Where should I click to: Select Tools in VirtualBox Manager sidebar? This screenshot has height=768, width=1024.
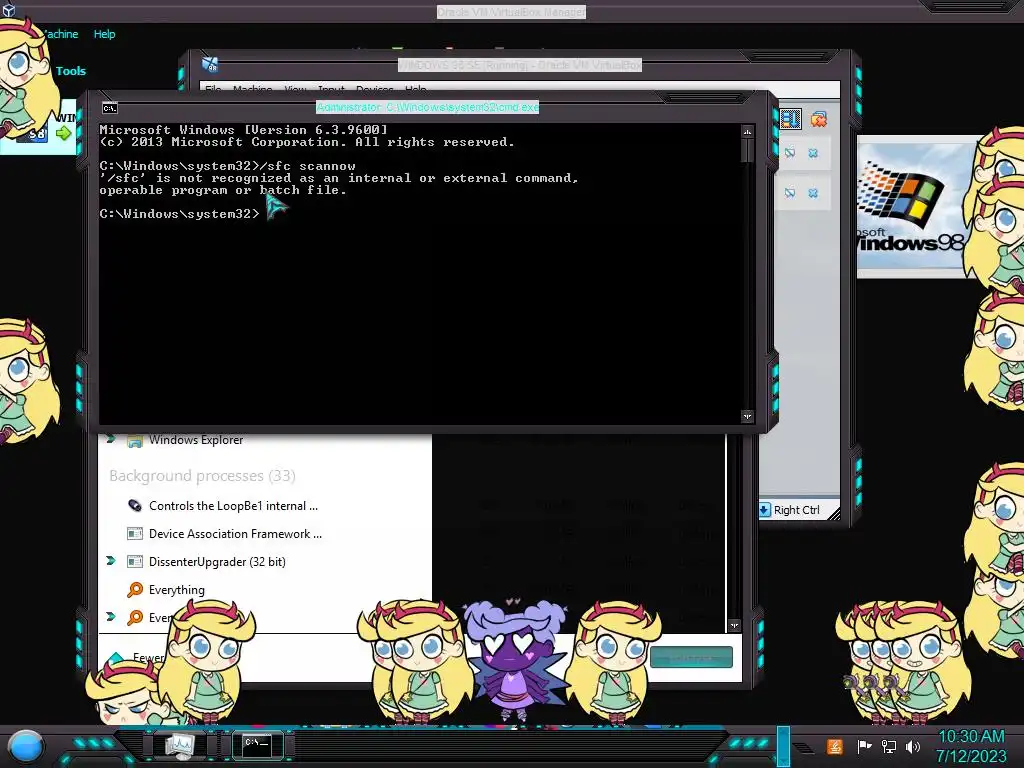pyautogui.click(x=71, y=71)
